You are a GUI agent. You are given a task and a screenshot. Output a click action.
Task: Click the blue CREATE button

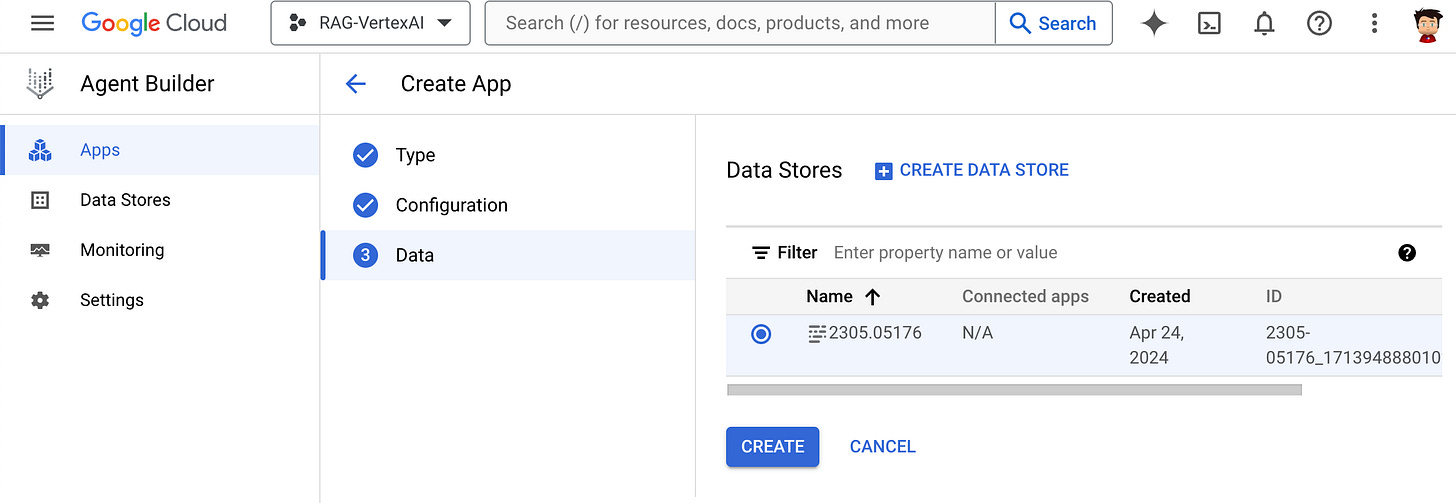[772, 447]
